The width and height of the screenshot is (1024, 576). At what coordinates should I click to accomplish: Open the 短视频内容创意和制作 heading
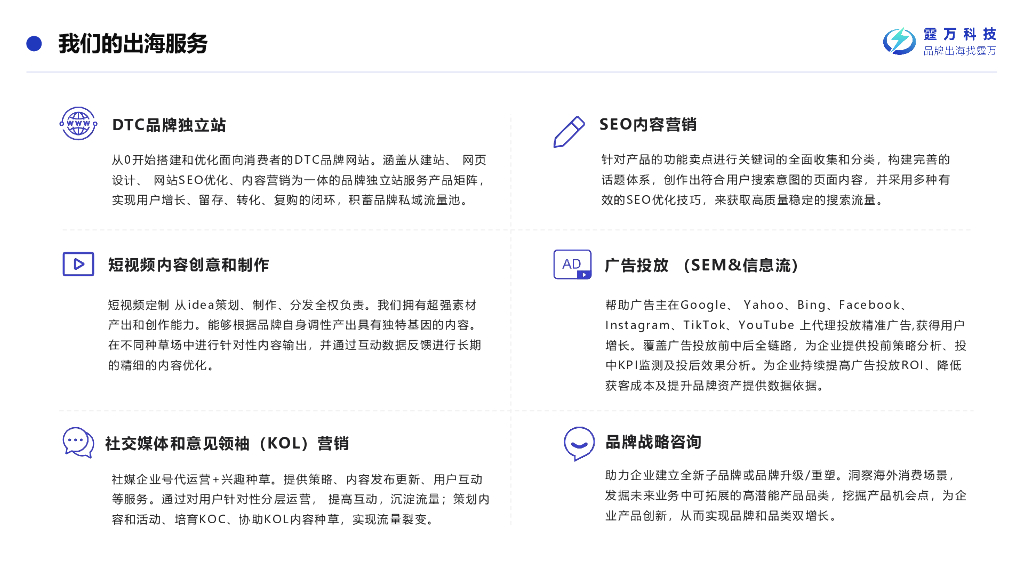click(189, 264)
